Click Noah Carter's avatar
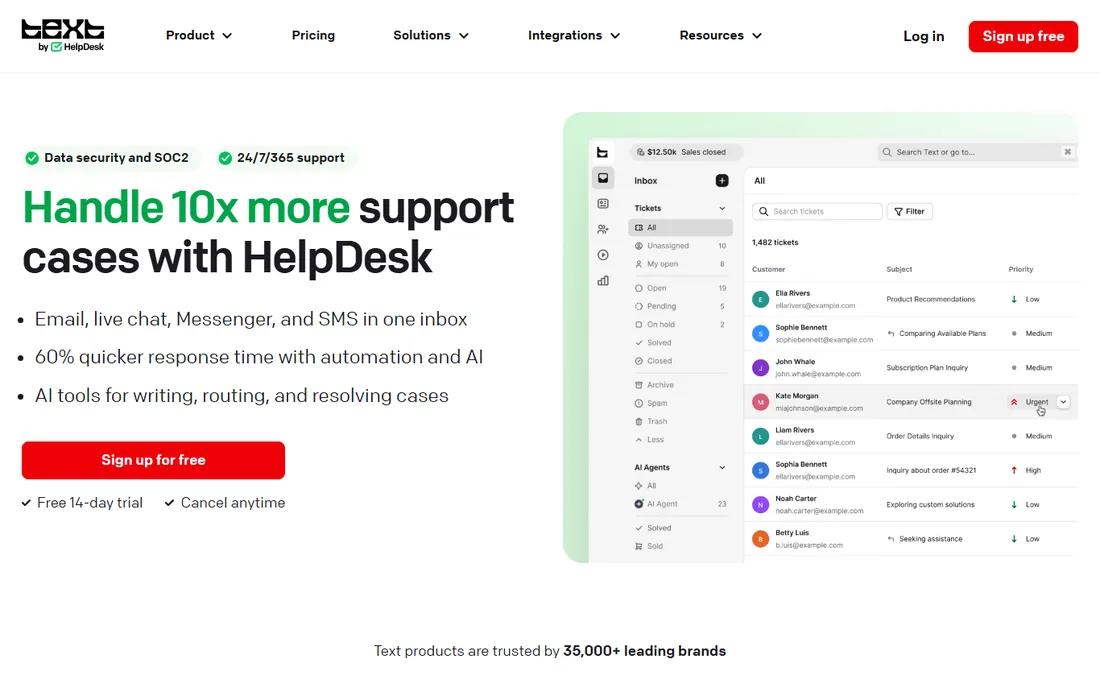This screenshot has height=688, width=1100. [760, 505]
